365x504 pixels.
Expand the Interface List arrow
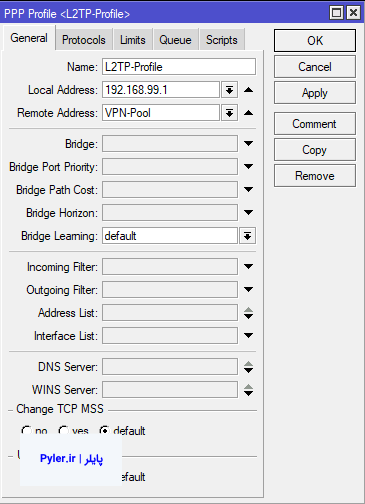coord(248,335)
